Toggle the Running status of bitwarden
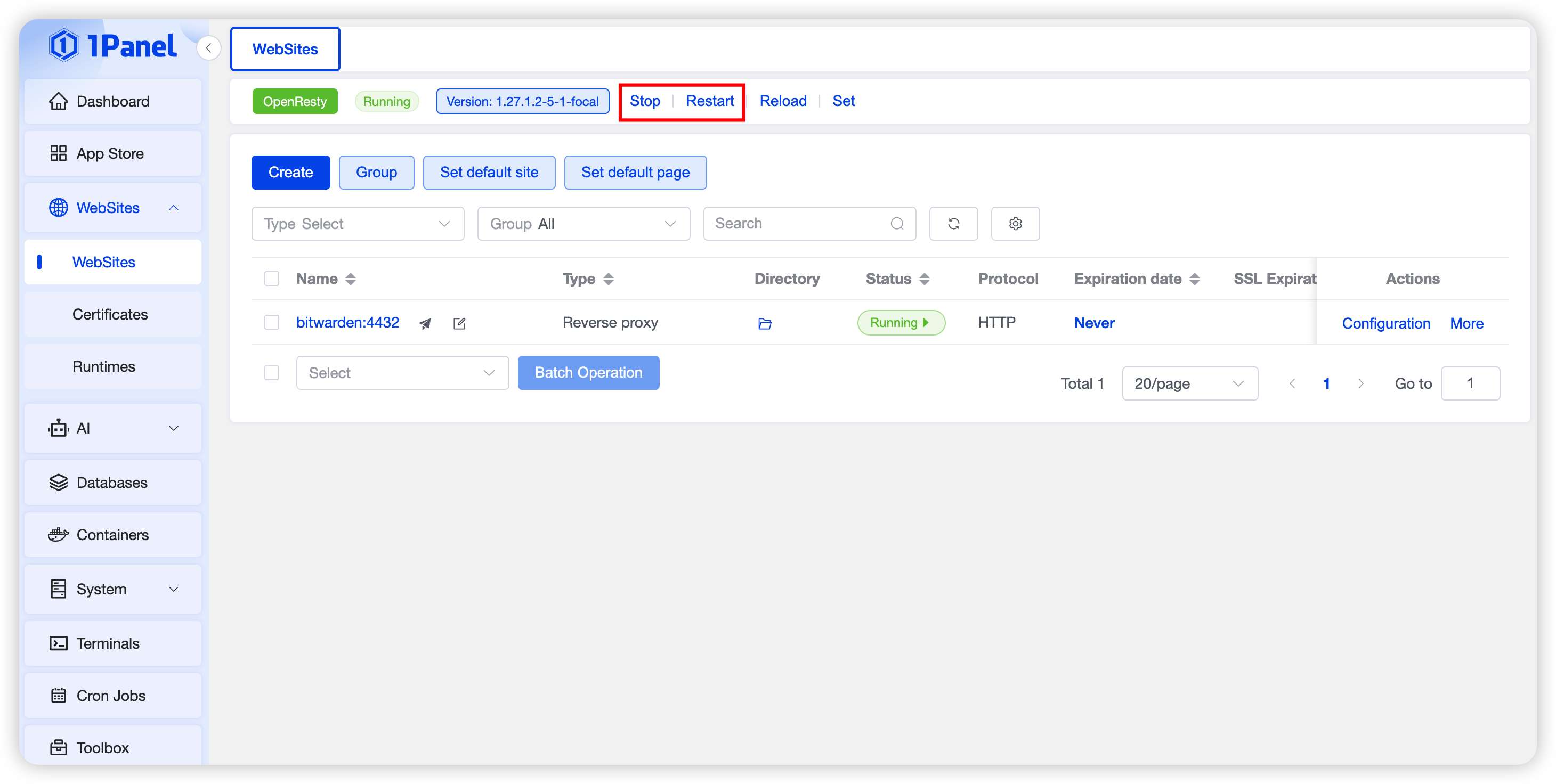The width and height of the screenshot is (1556, 784). tap(901, 323)
